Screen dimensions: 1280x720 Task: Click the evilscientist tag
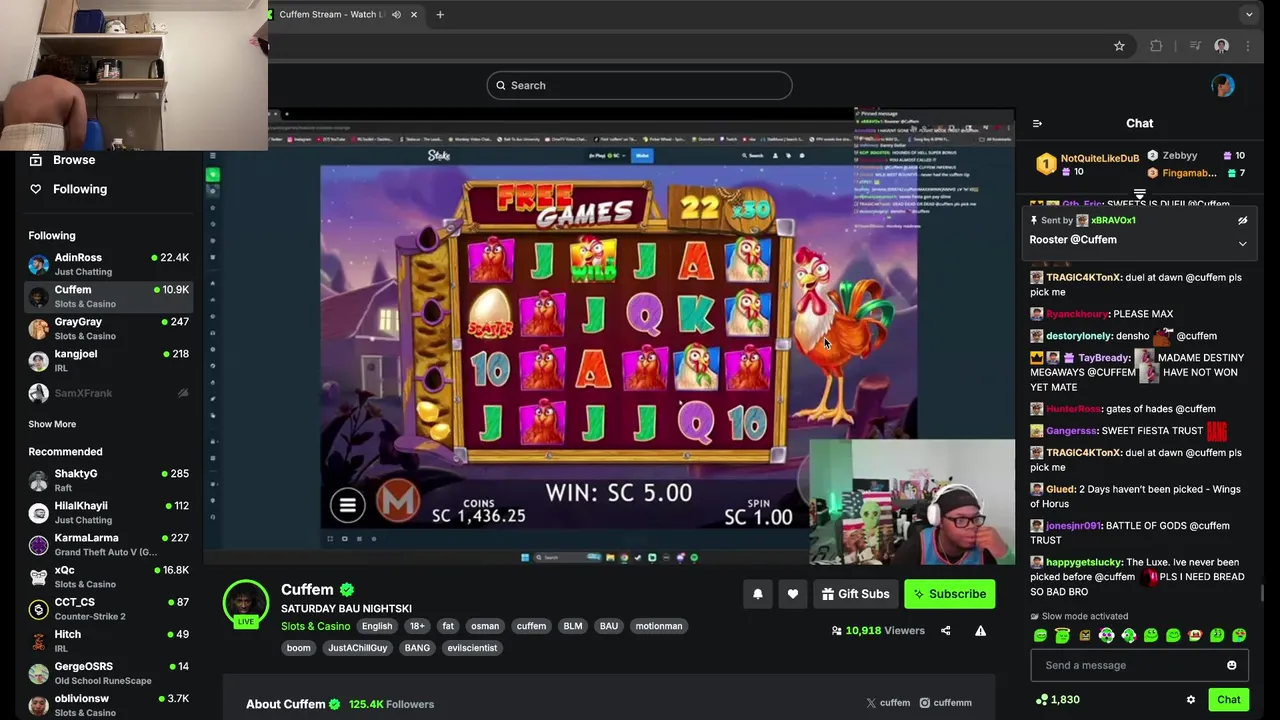coord(473,648)
